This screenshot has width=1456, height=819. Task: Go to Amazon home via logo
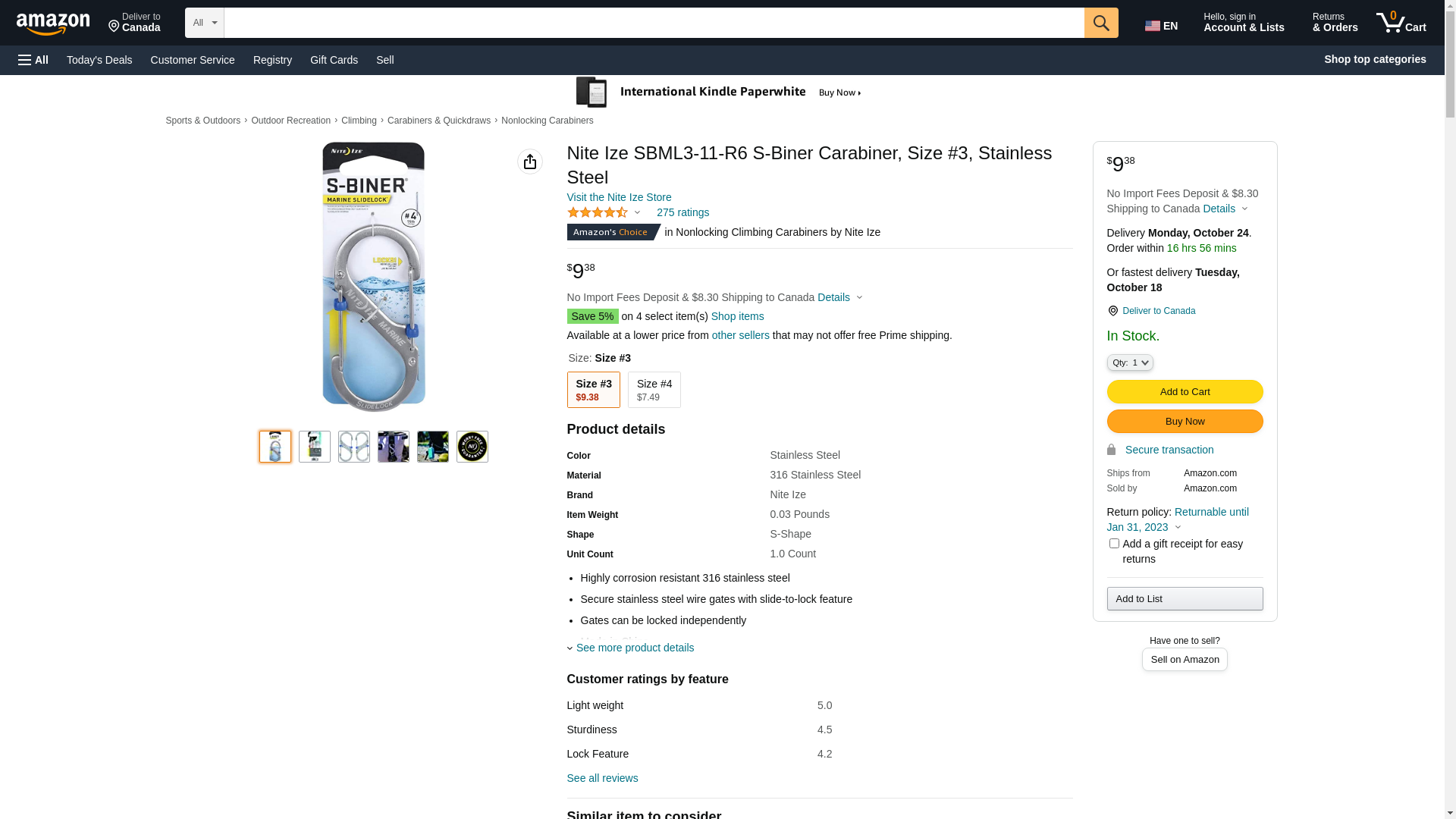coord(53,24)
